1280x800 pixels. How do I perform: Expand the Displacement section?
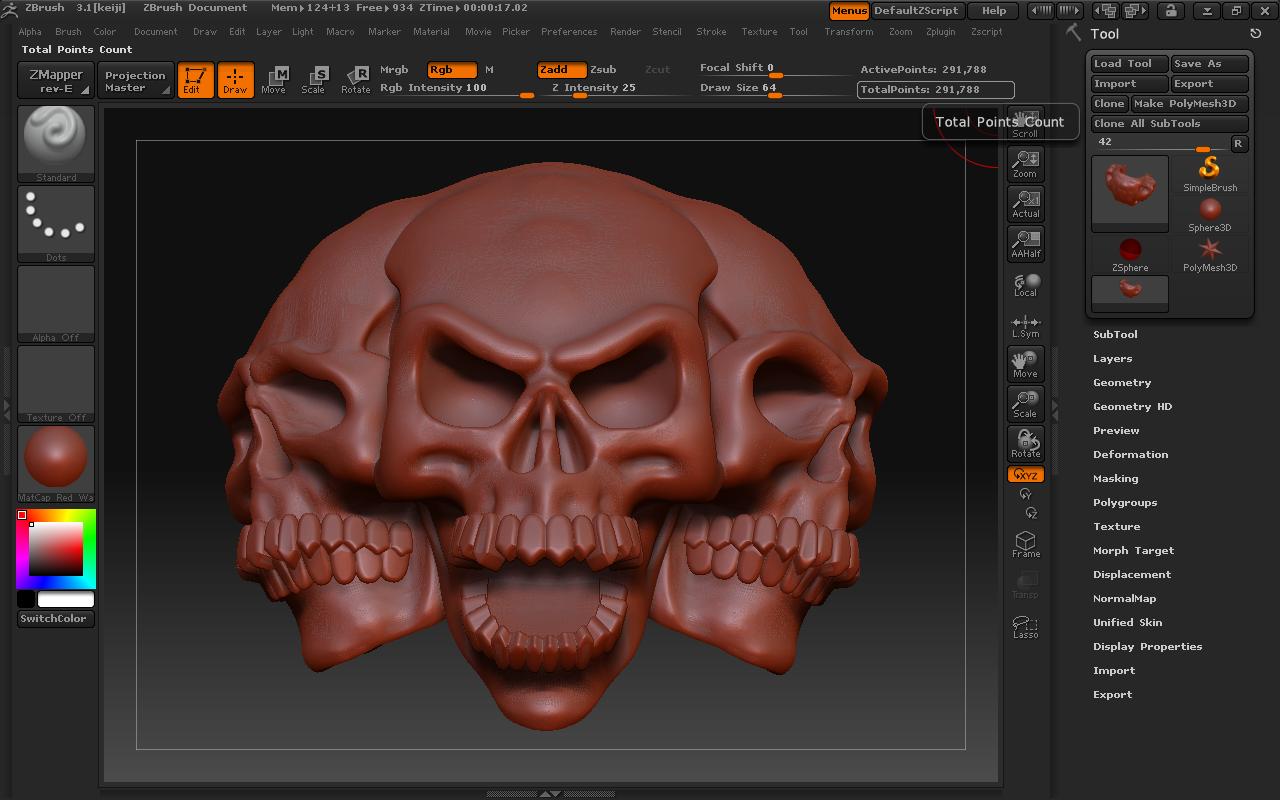1132,575
